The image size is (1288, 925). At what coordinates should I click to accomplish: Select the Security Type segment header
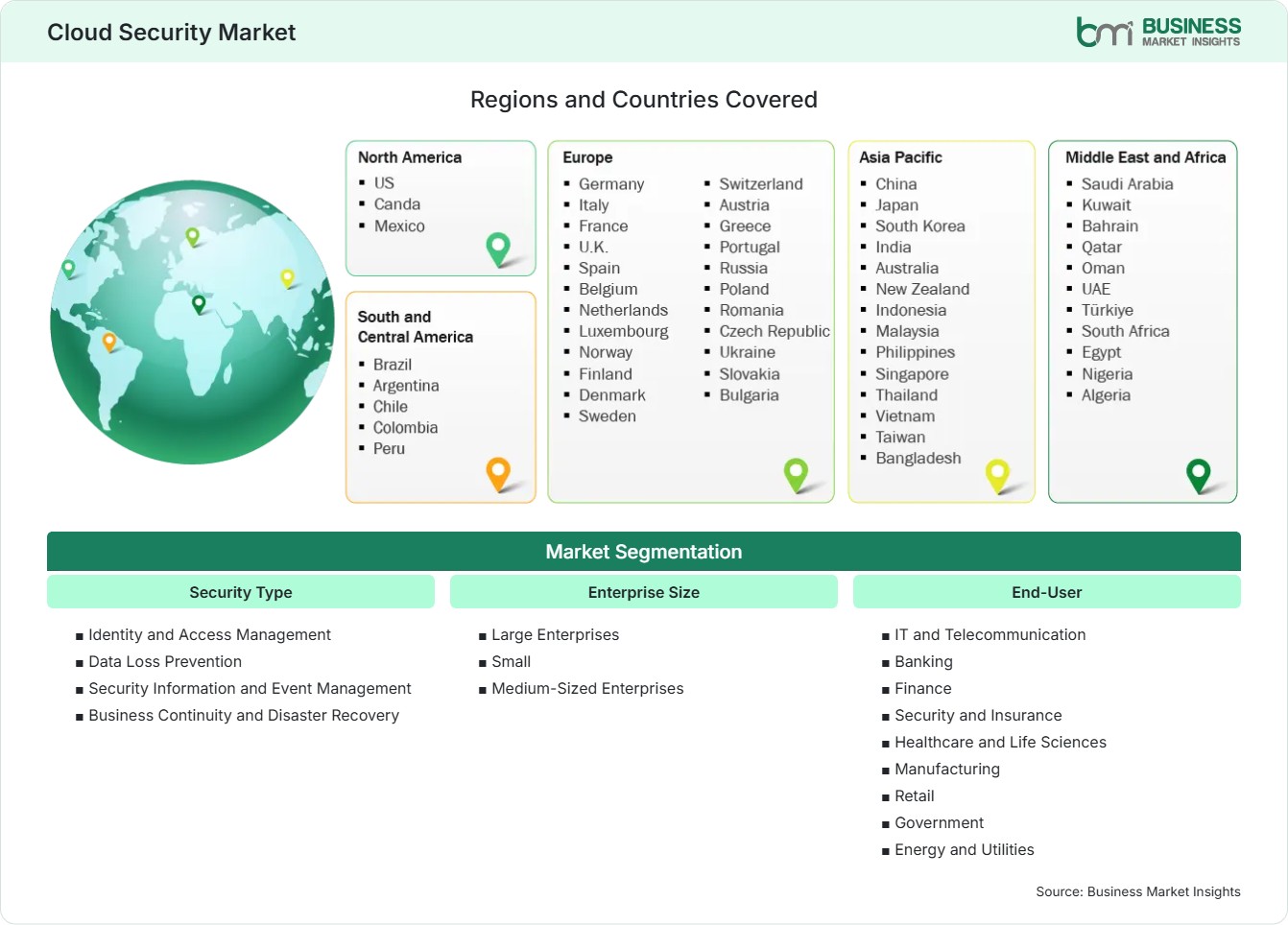click(x=241, y=592)
